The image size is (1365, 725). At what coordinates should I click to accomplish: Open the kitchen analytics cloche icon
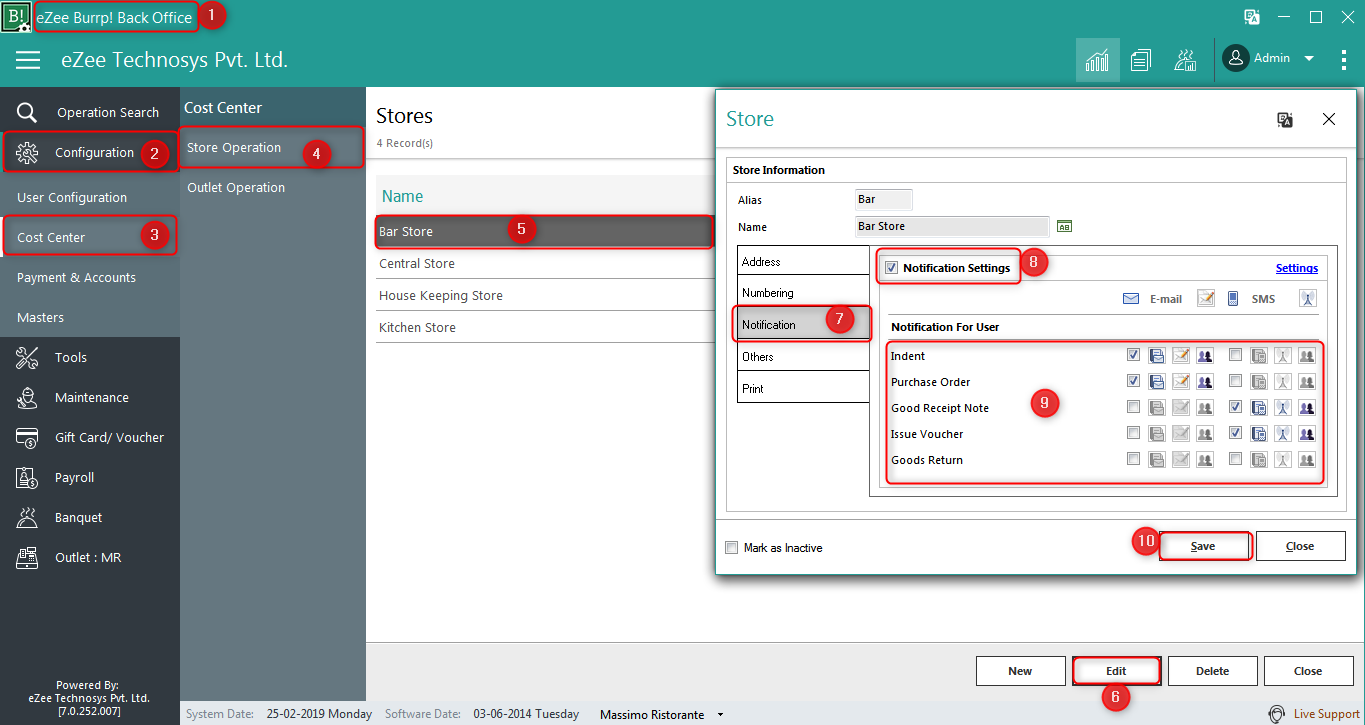[x=1185, y=60]
